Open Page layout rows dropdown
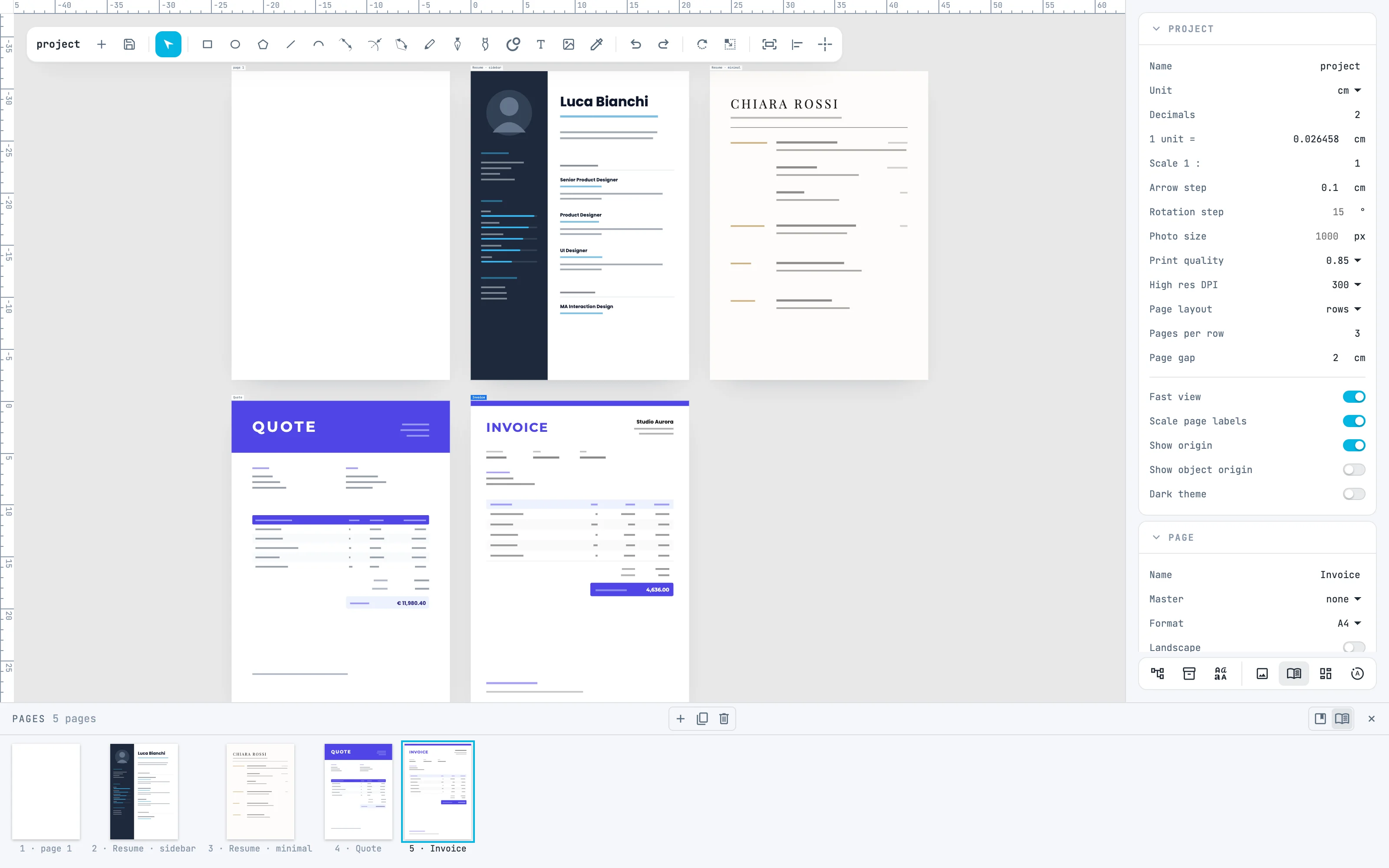This screenshot has width=1389, height=868. [x=1344, y=309]
